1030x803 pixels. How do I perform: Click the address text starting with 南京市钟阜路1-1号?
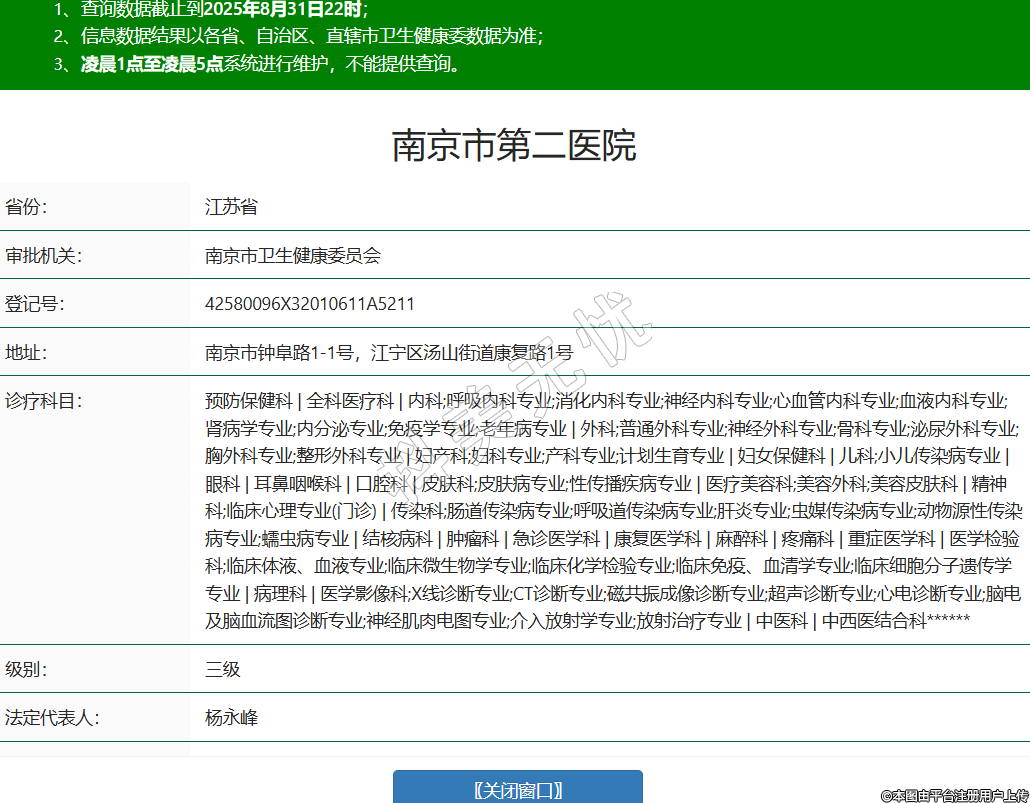click(389, 352)
